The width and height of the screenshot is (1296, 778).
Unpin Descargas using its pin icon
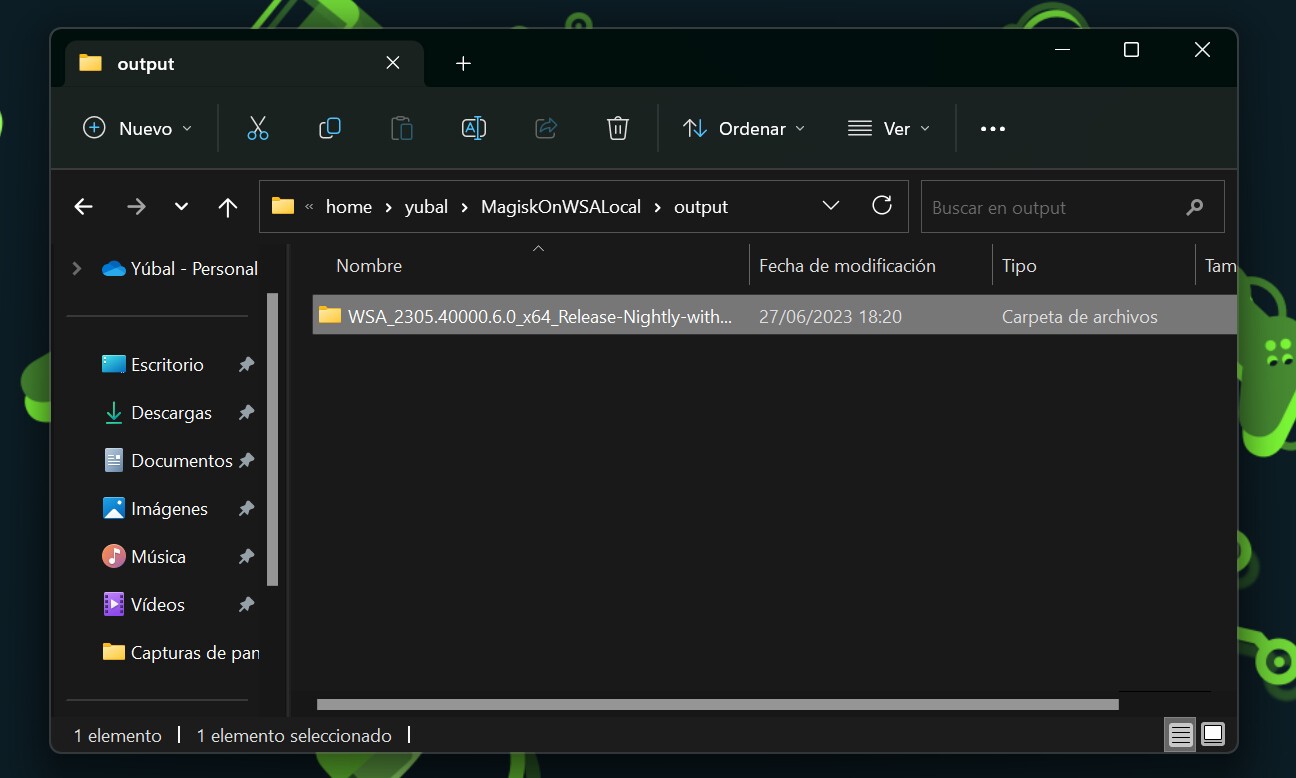[x=246, y=413]
